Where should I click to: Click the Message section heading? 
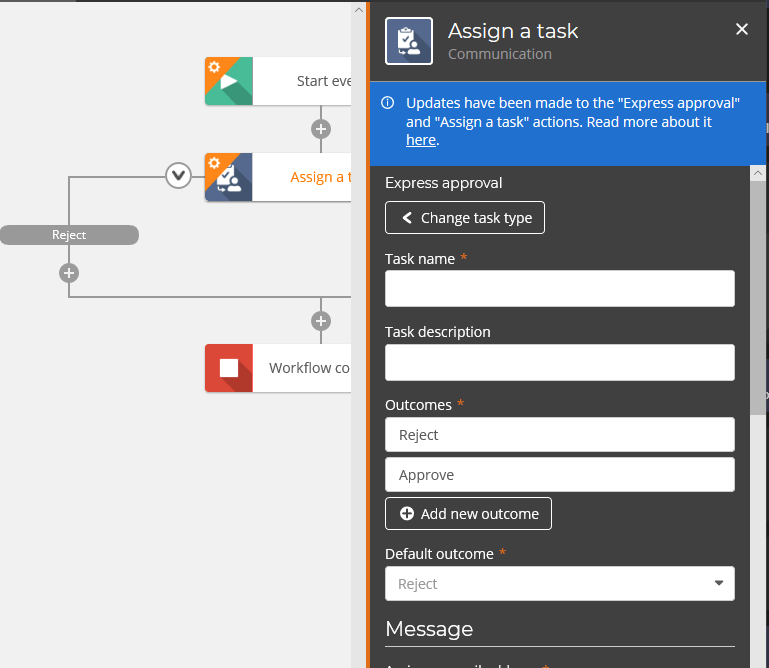(x=429, y=629)
